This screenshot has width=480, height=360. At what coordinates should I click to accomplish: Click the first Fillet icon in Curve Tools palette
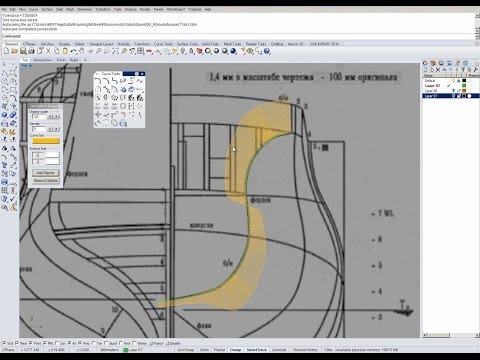pos(98,81)
